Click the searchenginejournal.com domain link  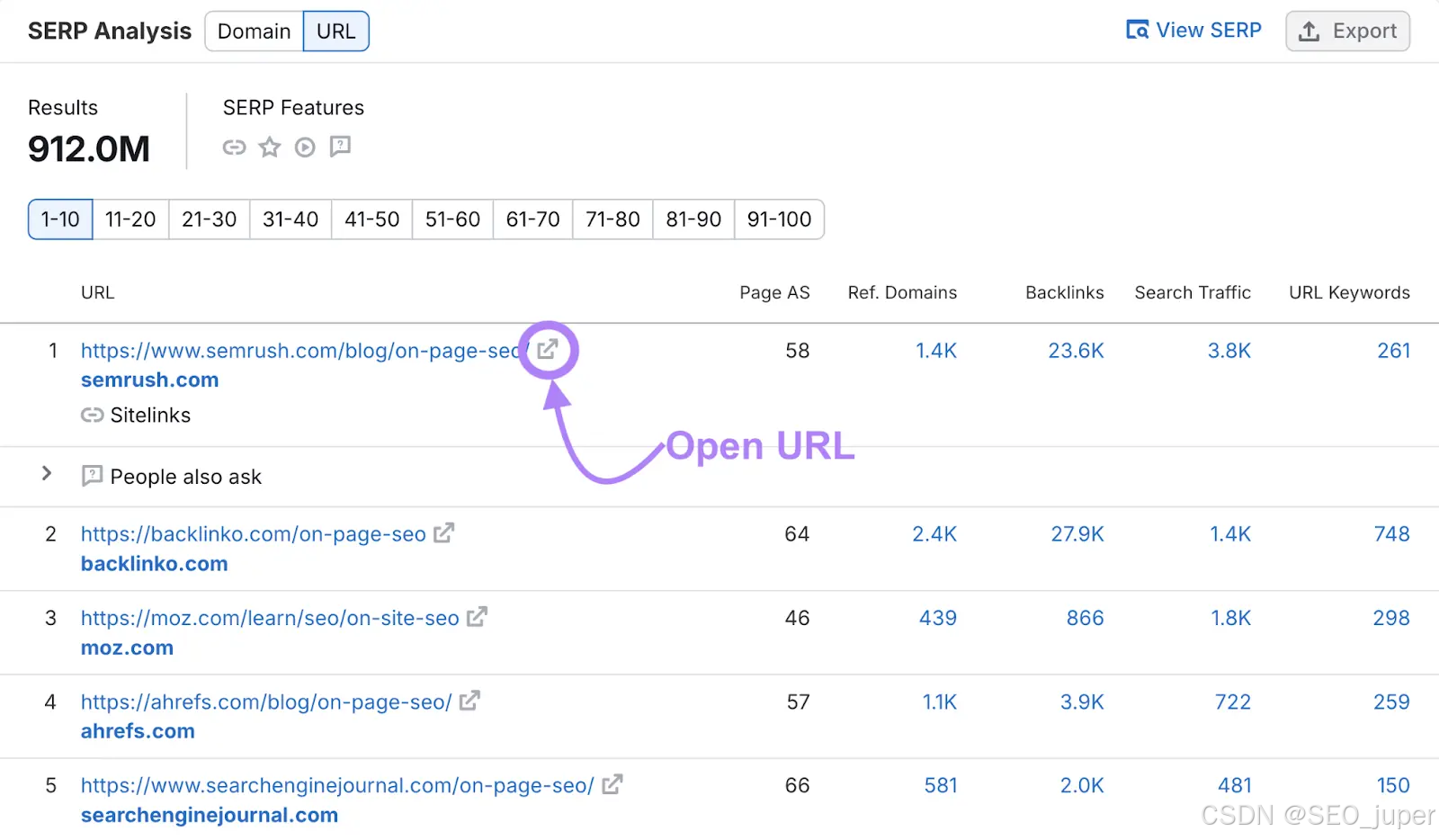(210, 815)
